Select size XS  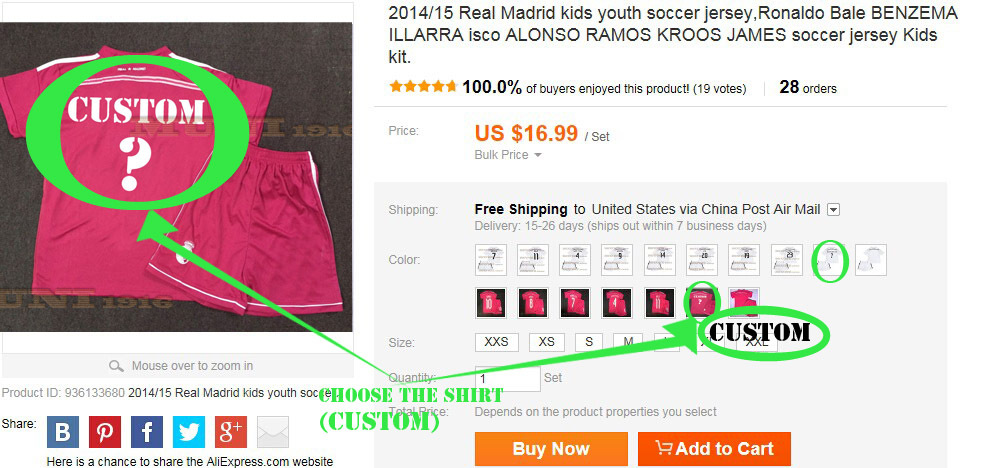pyautogui.click(x=546, y=342)
